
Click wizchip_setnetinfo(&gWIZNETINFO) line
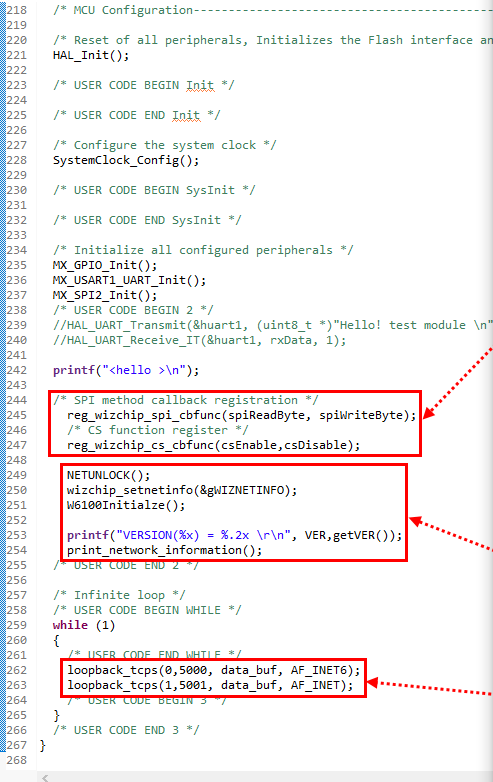[182, 490]
